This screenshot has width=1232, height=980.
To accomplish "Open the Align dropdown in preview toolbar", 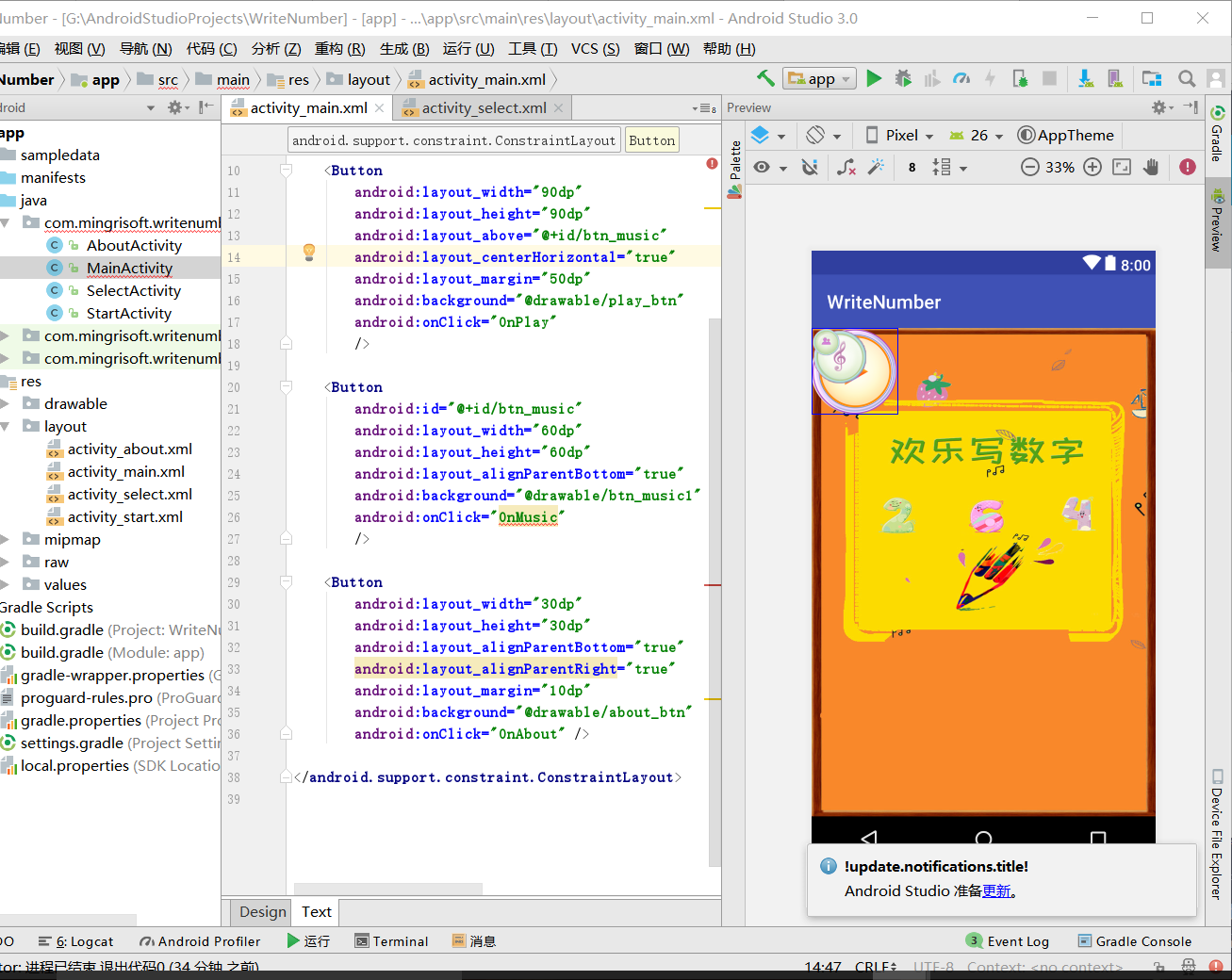I will [949, 167].
